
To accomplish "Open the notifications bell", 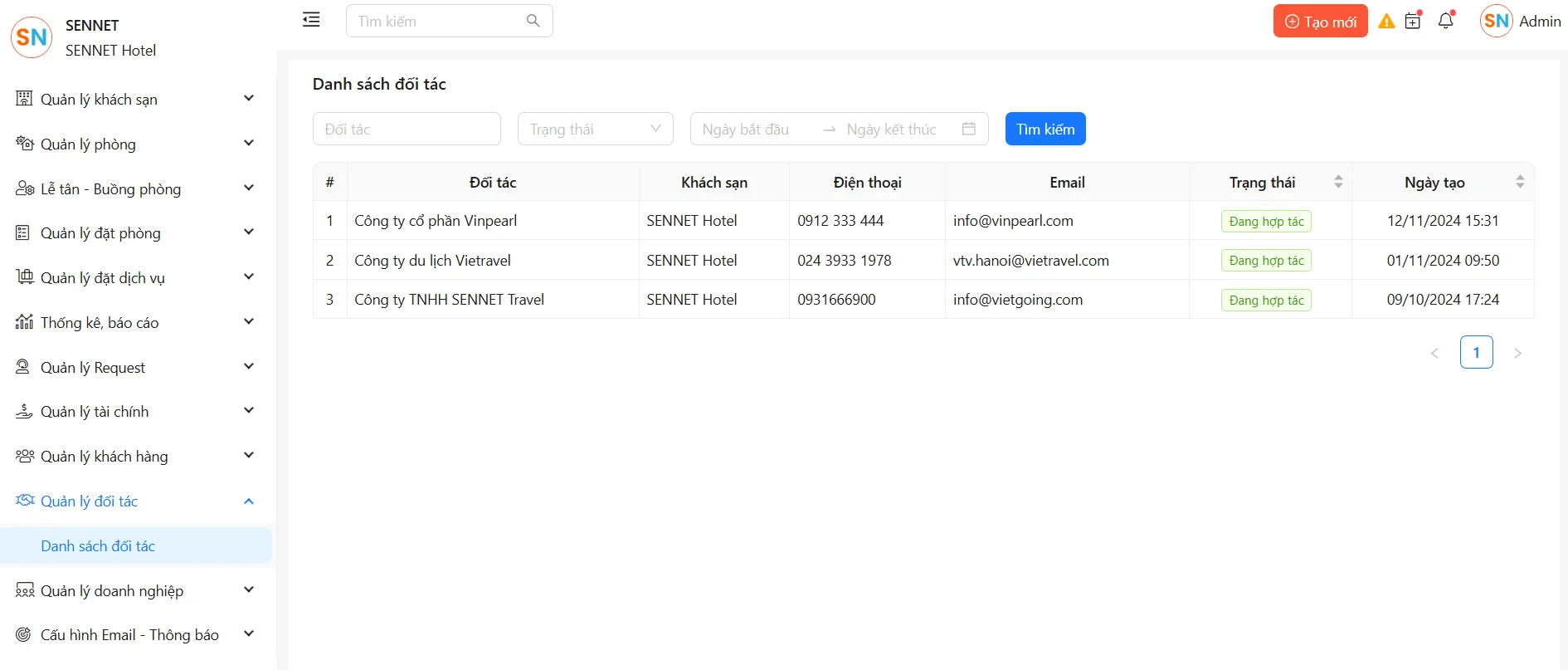I will [1445, 21].
